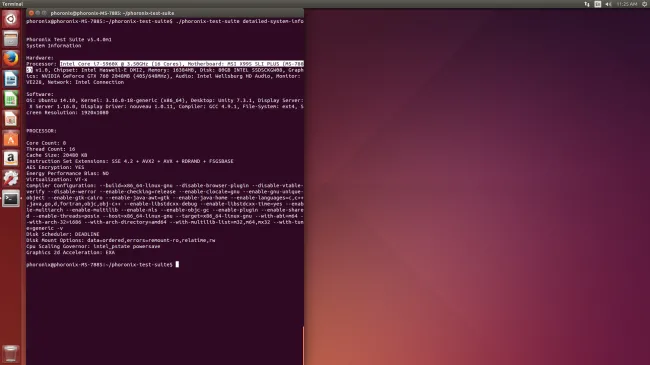Open the session power gear menu
The image size is (650, 365).
(x=645, y=4)
